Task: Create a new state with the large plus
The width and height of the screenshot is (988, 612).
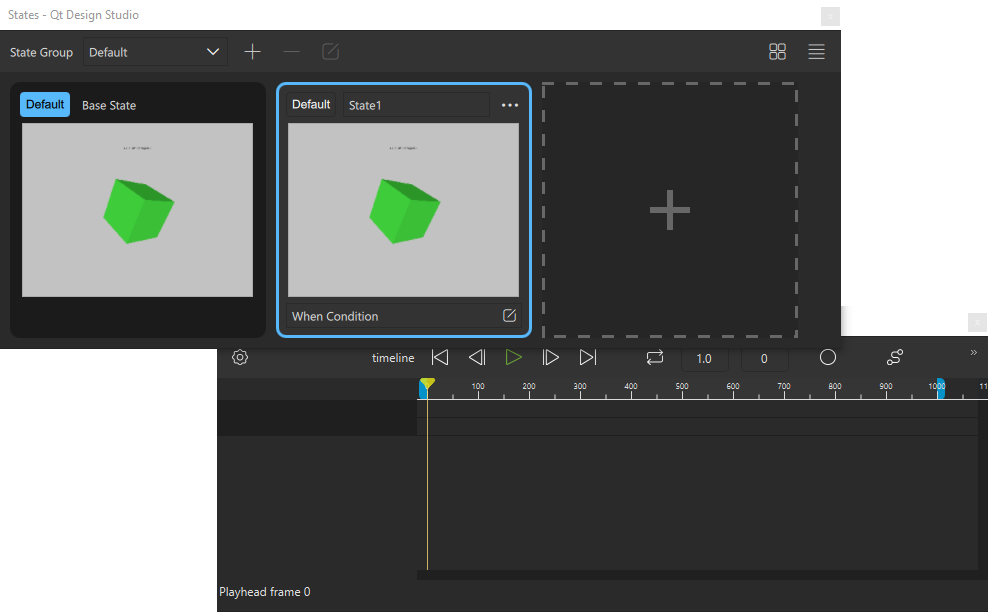Action: coord(670,211)
